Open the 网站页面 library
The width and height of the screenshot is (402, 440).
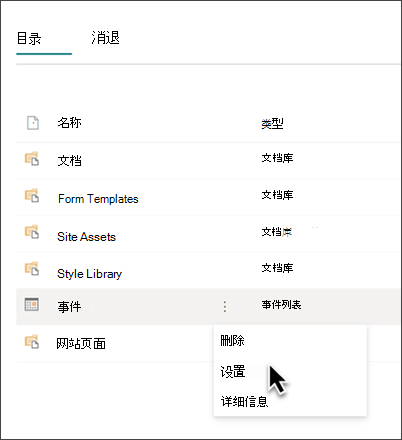(81, 343)
